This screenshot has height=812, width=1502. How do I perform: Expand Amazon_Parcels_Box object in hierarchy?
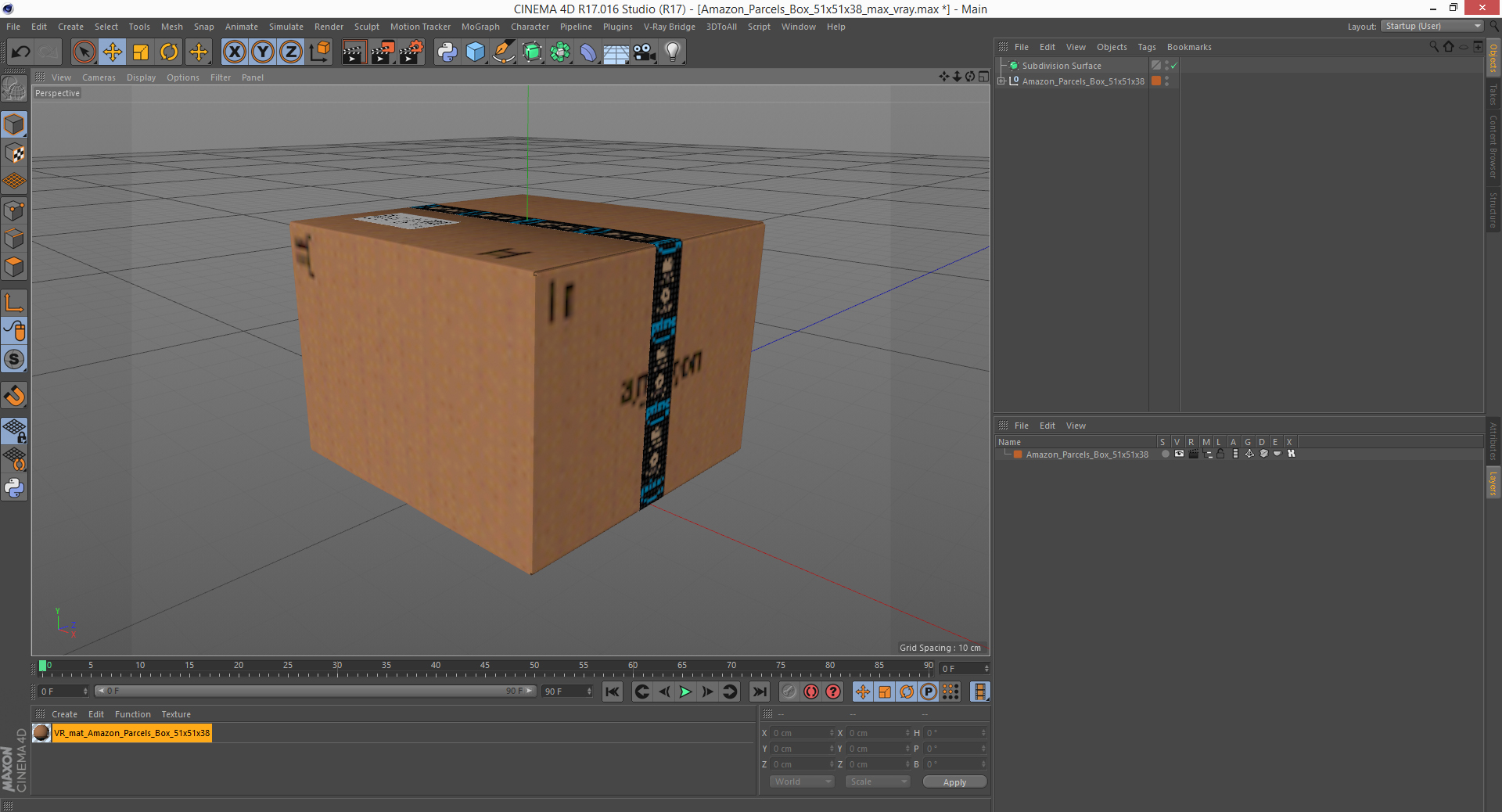[1001, 81]
